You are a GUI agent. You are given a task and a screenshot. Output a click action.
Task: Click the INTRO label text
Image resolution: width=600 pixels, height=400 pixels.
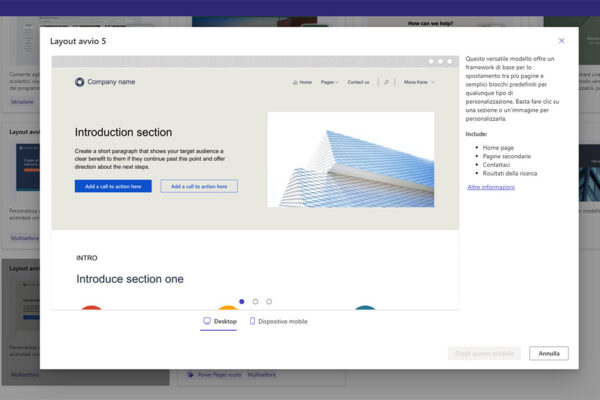click(x=87, y=258)
